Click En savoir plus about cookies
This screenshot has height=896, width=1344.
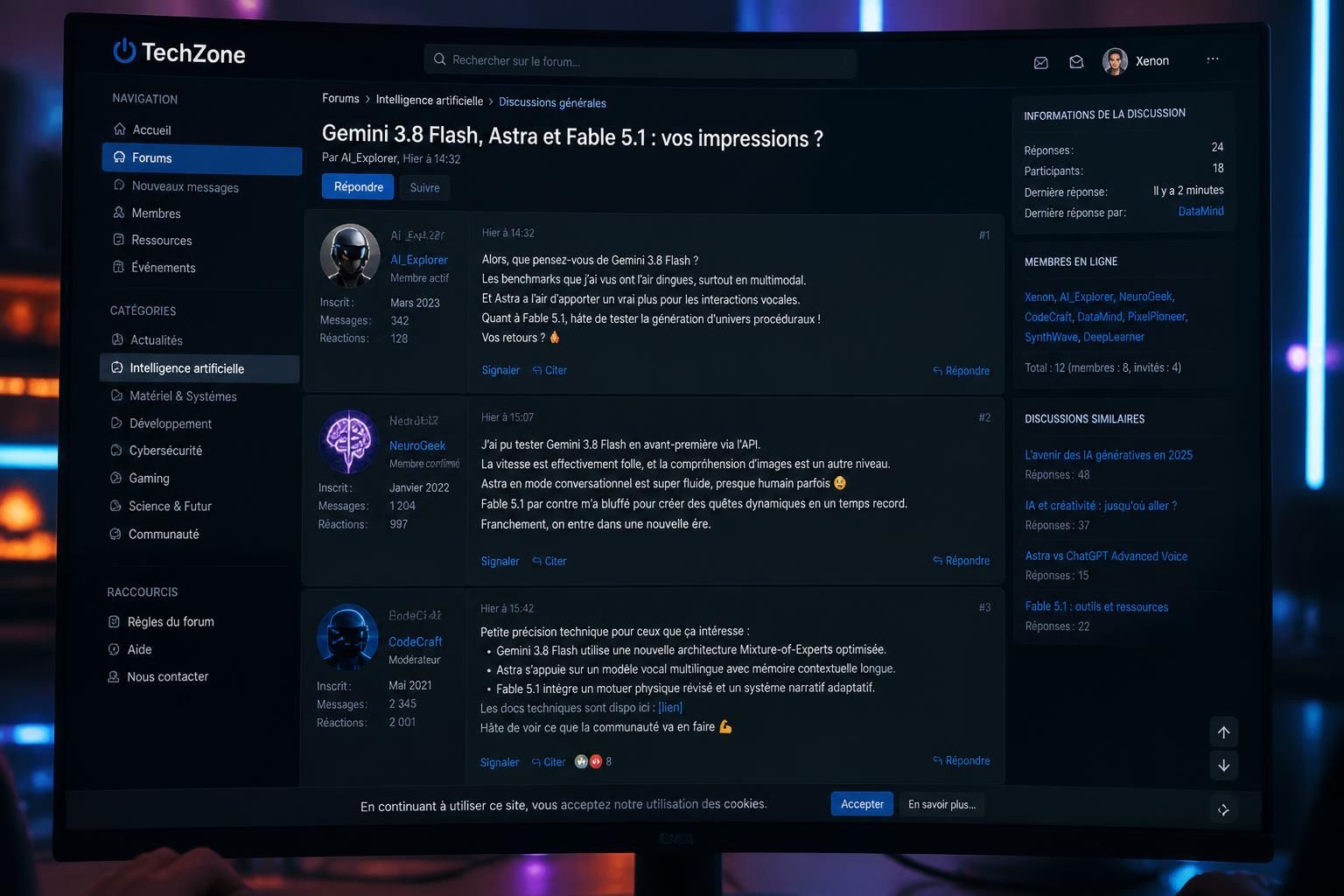pos(941,804)
